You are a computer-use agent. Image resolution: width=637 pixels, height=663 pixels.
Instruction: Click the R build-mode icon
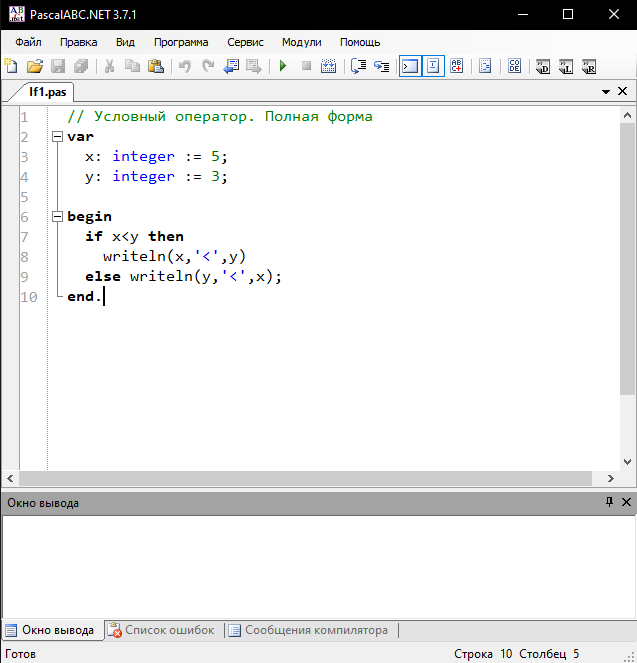(x=589, y=66)
